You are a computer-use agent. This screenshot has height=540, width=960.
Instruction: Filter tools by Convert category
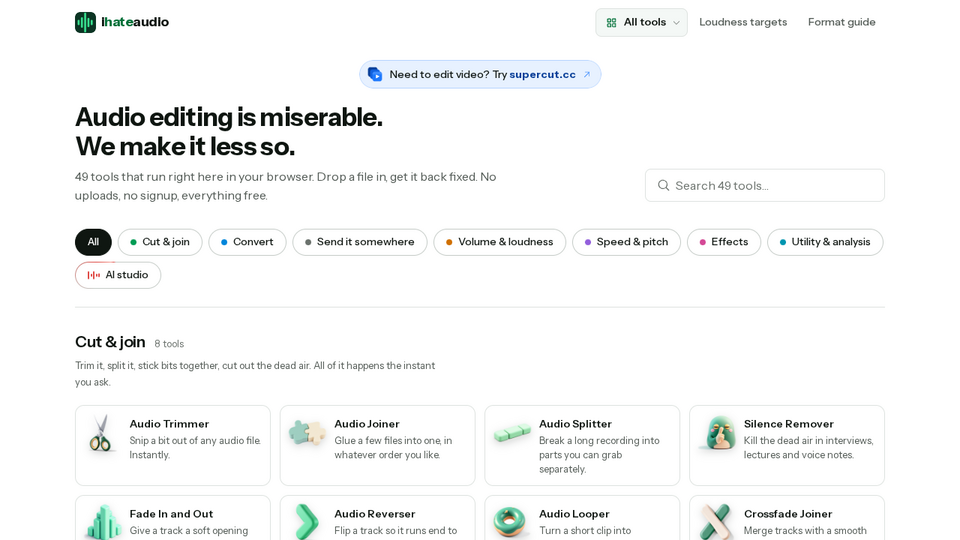pyautogui.click(x=247, y=242)
